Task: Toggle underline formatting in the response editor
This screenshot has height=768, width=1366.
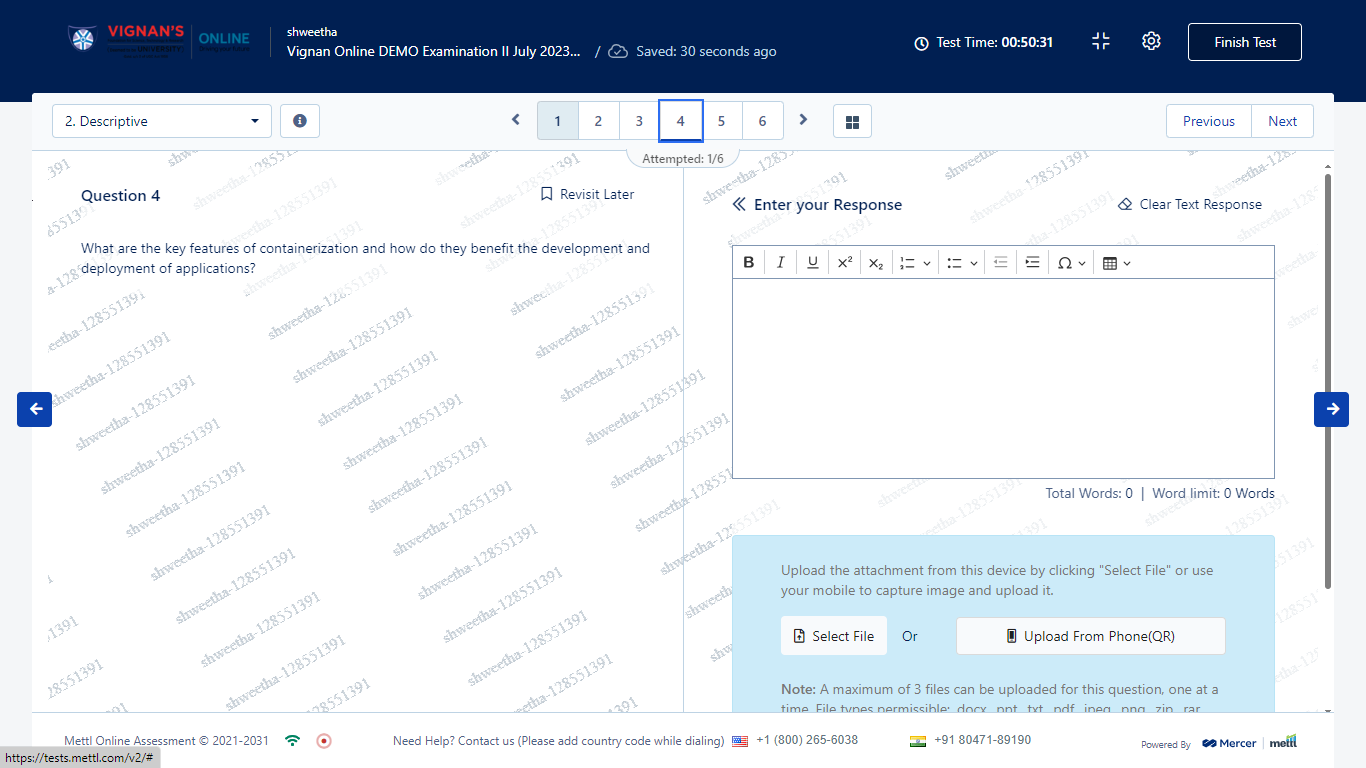Action: (813, 263)
